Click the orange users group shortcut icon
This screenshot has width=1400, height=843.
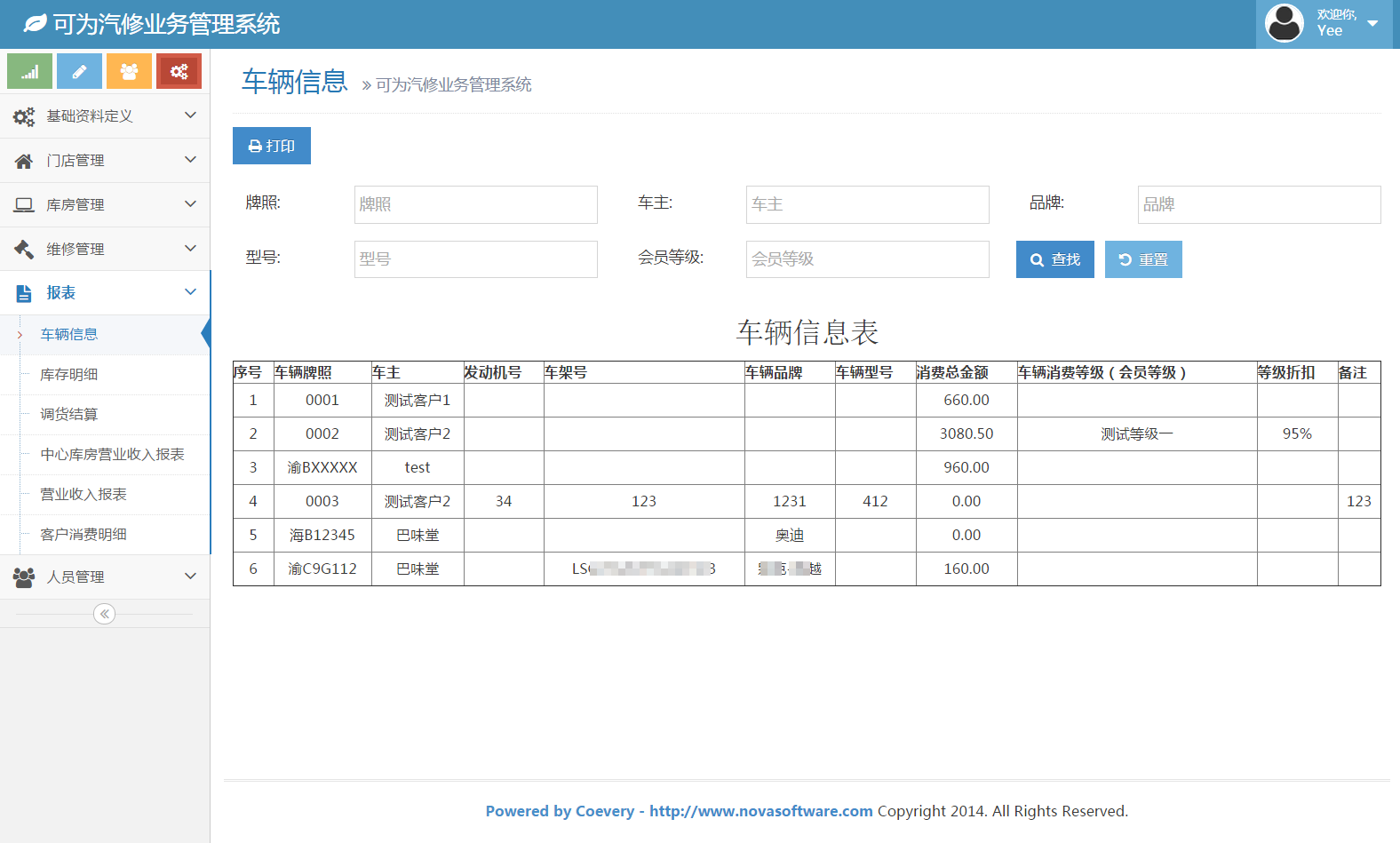pyautogui.click(x=129, y=72)
